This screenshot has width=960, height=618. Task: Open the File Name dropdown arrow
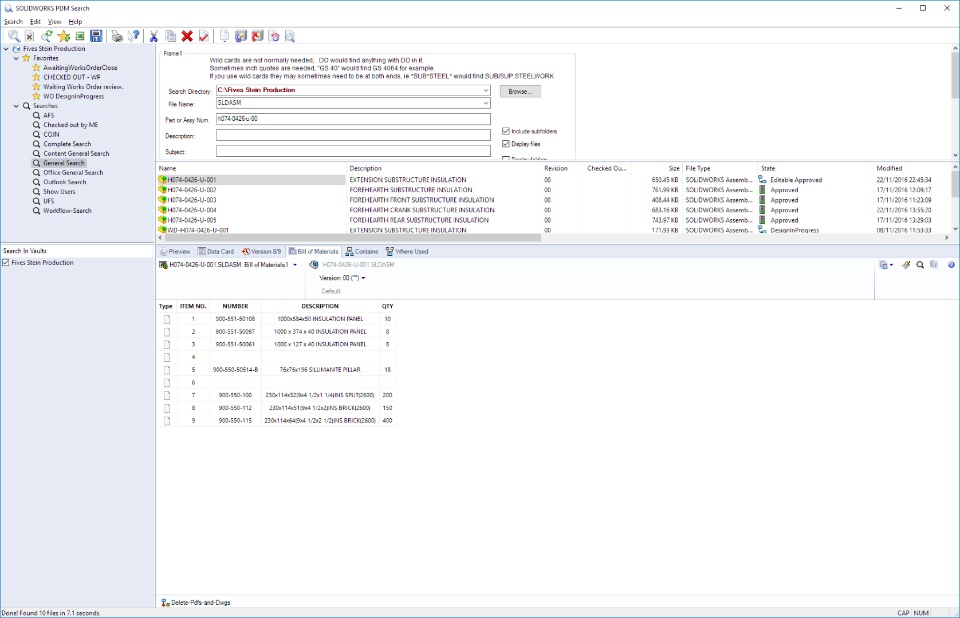pos(486,104)
